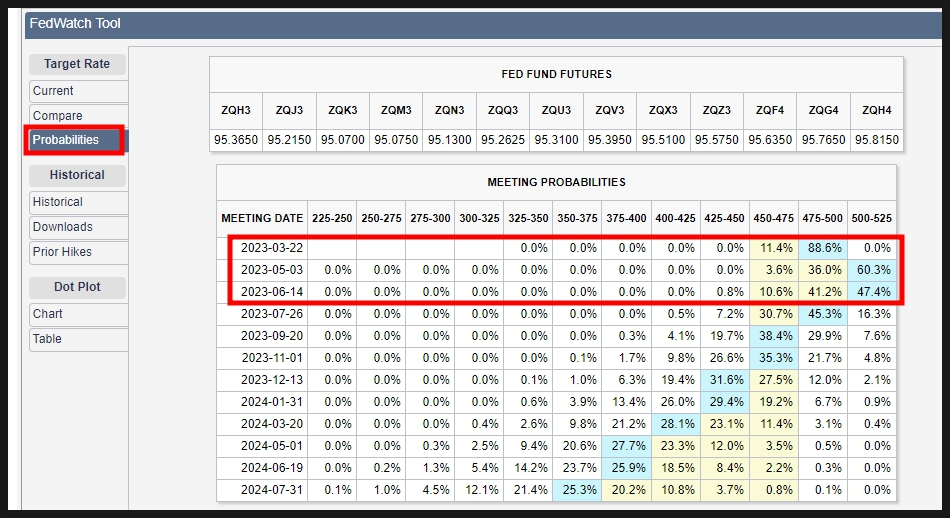
Task: Click the ZQH3 futures column header
Action: (236, 110)
